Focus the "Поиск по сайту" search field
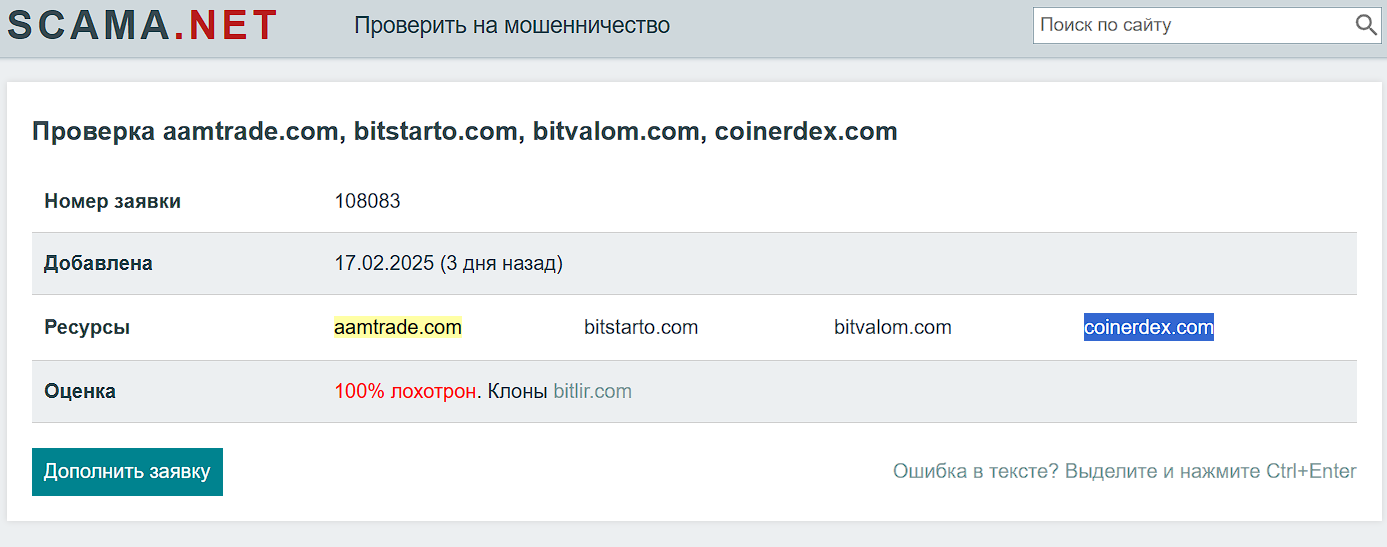Image resolution: width=1387 pixels, height=547 pixels. point(1190,25)
